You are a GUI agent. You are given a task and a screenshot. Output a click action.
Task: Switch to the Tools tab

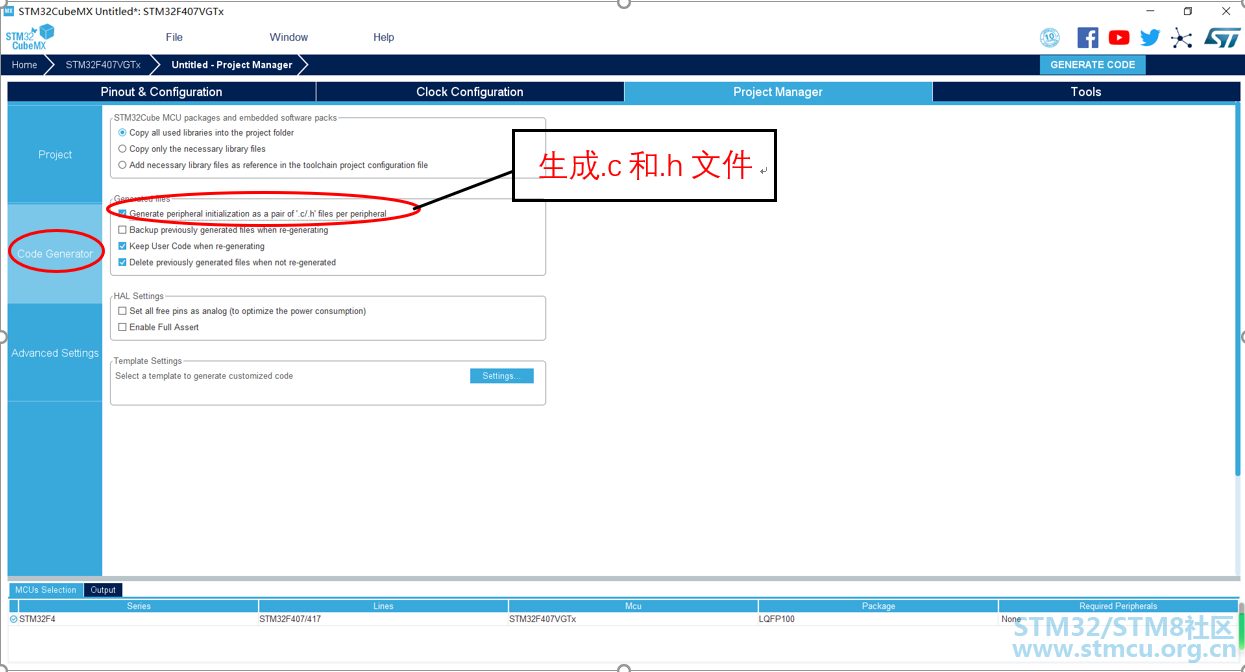[x=1086, y=92]
